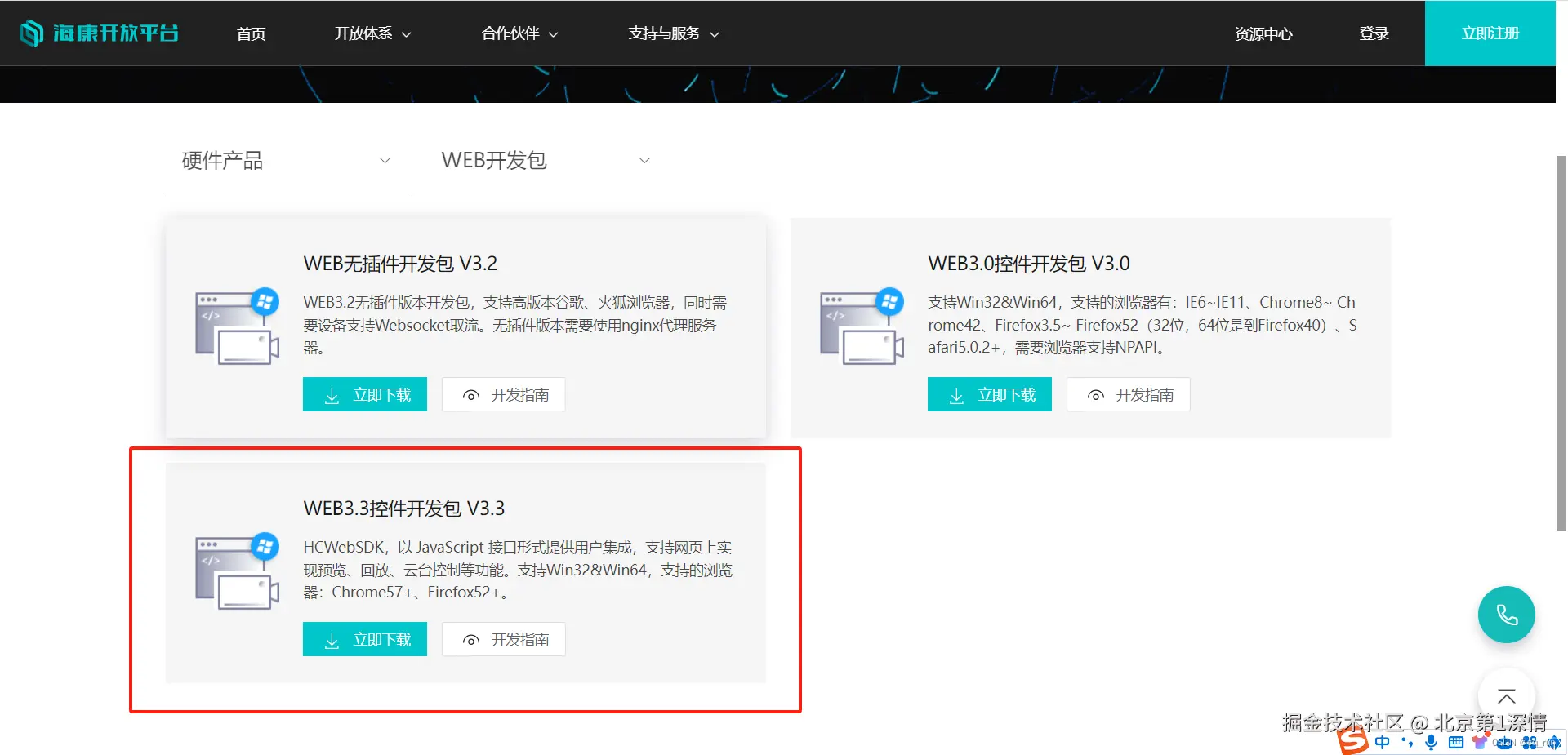Viewport: 1568px width, 755px height.
Task: Click the phone contact floating button
Action: [1507, 615]
